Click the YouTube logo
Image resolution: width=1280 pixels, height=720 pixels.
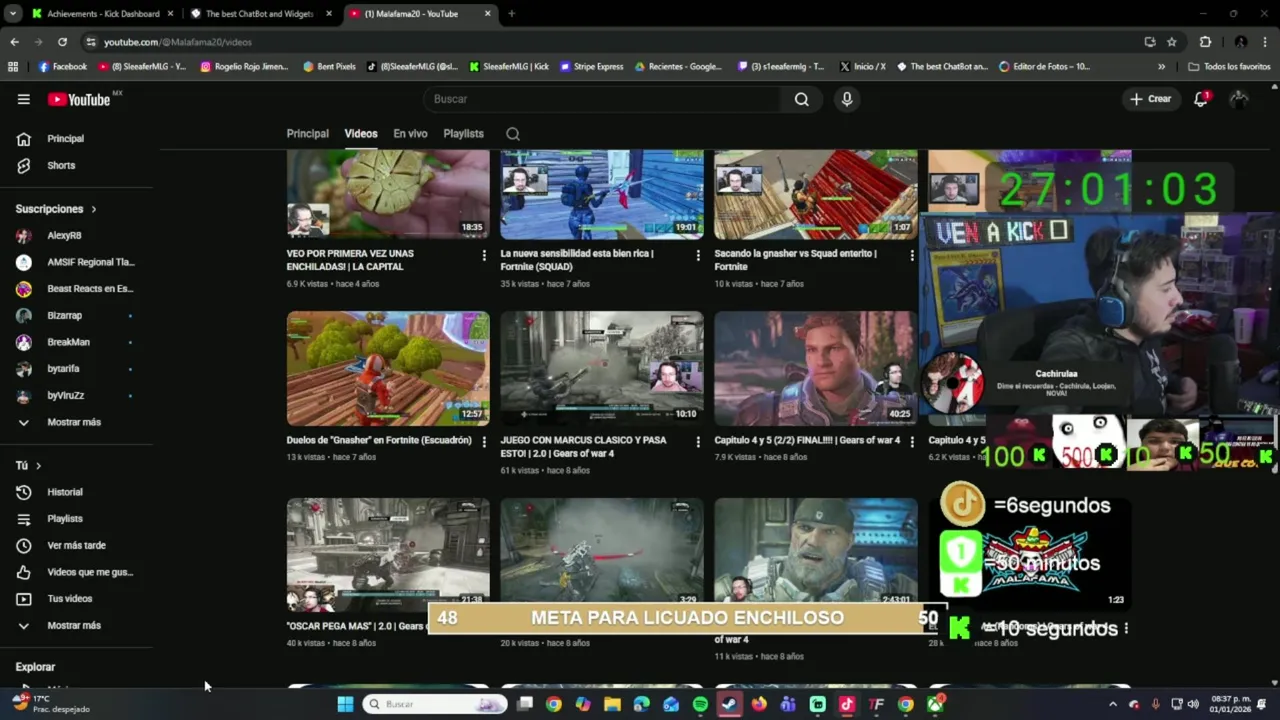79,99
